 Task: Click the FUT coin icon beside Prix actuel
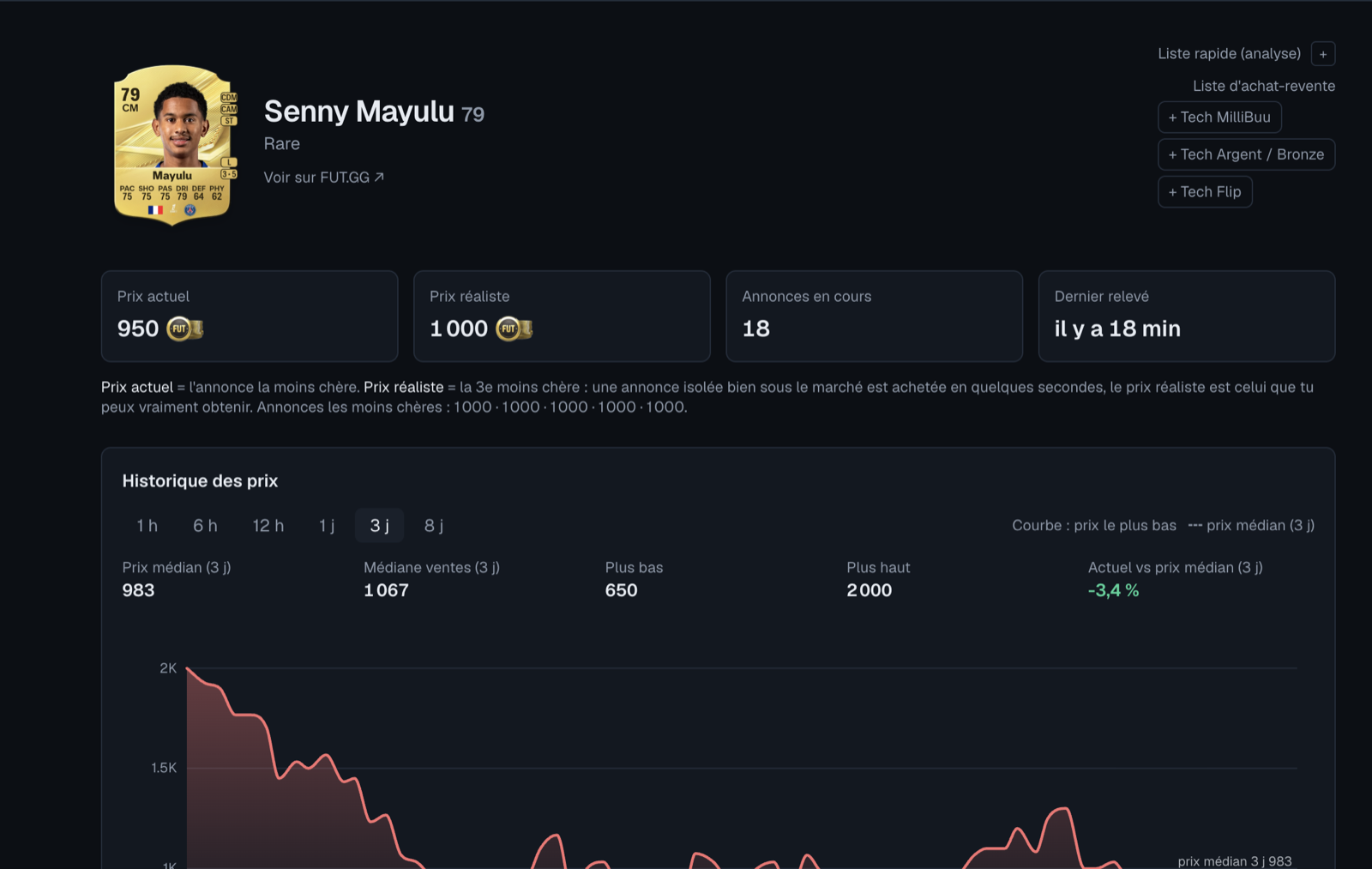click(184, 329)
